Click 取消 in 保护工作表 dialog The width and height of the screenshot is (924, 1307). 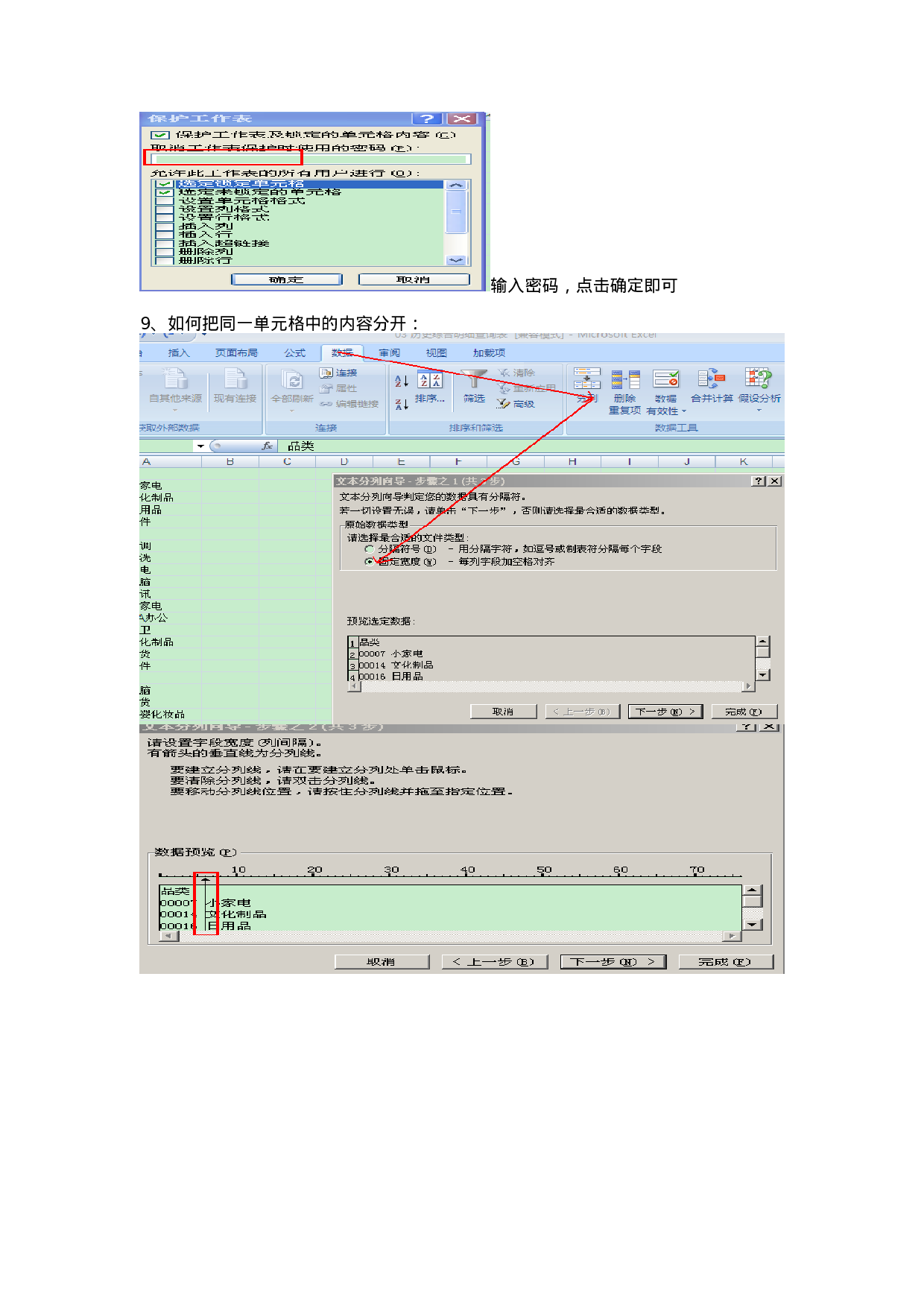coord(414,279)
